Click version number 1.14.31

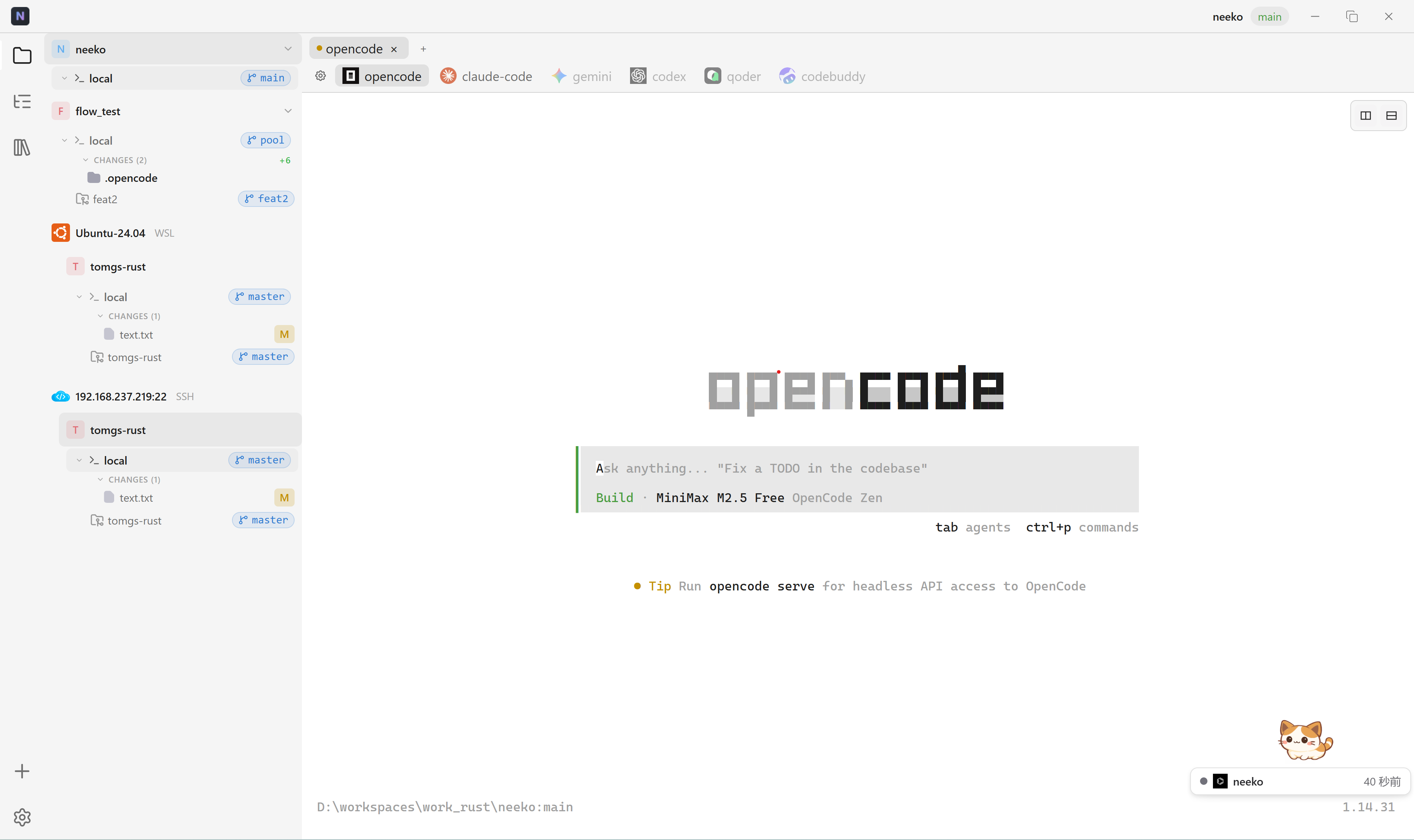pyautogui.click(x=1368, y=807)
